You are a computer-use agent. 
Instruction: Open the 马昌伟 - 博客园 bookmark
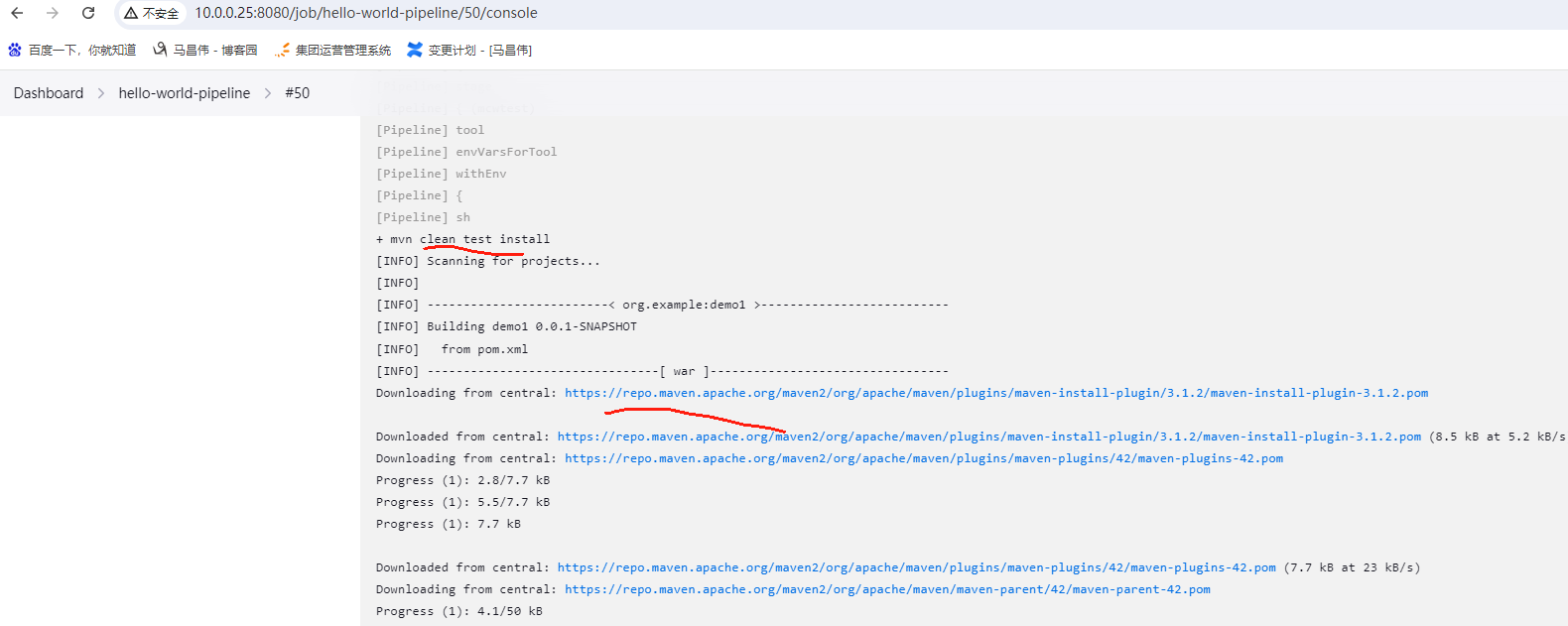tap(205, 50)
